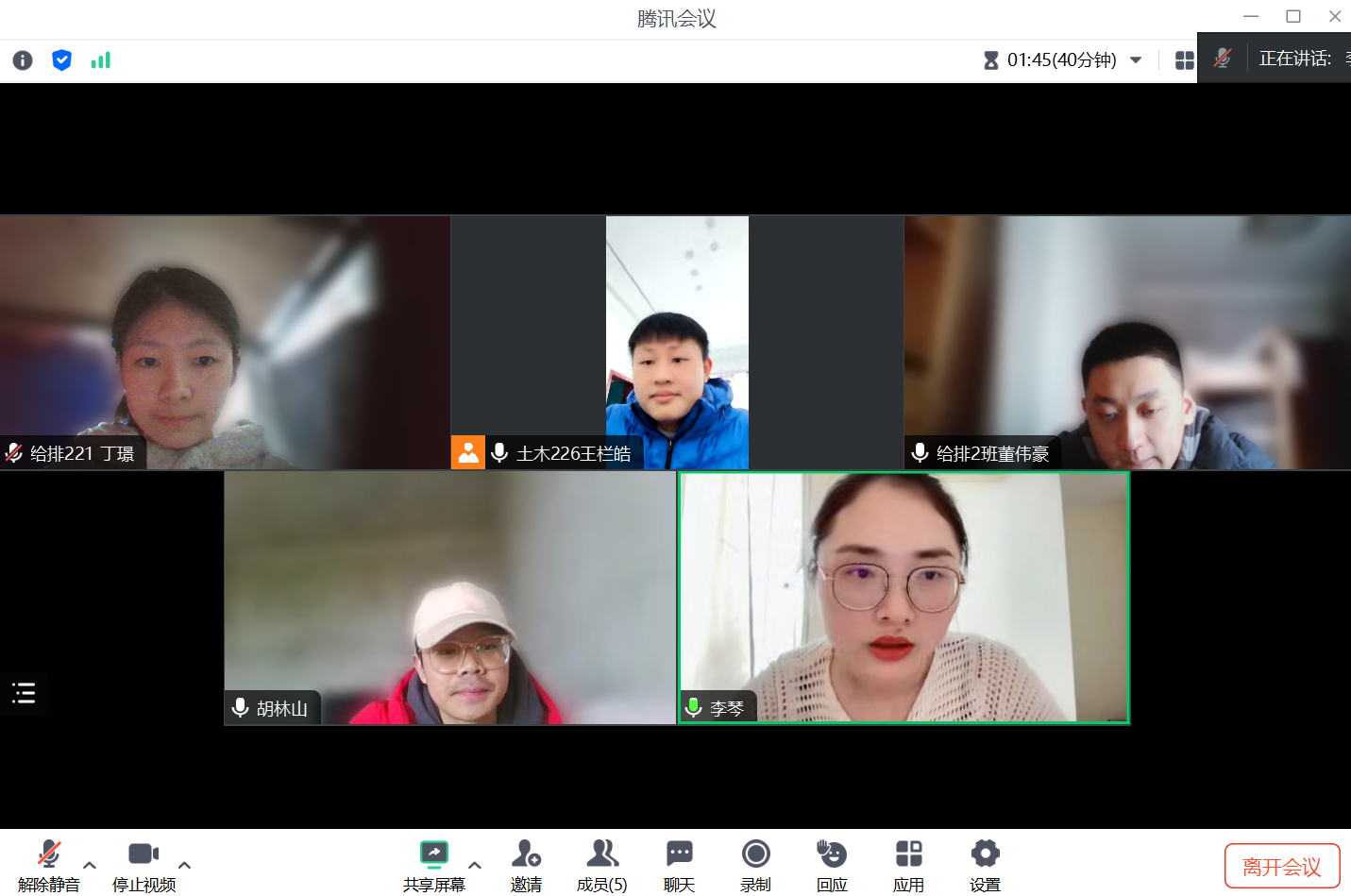The width and height of the screenshot is (1351, 896).
Task: Click the 正在讲话 speaker label
Action: 1295,59
